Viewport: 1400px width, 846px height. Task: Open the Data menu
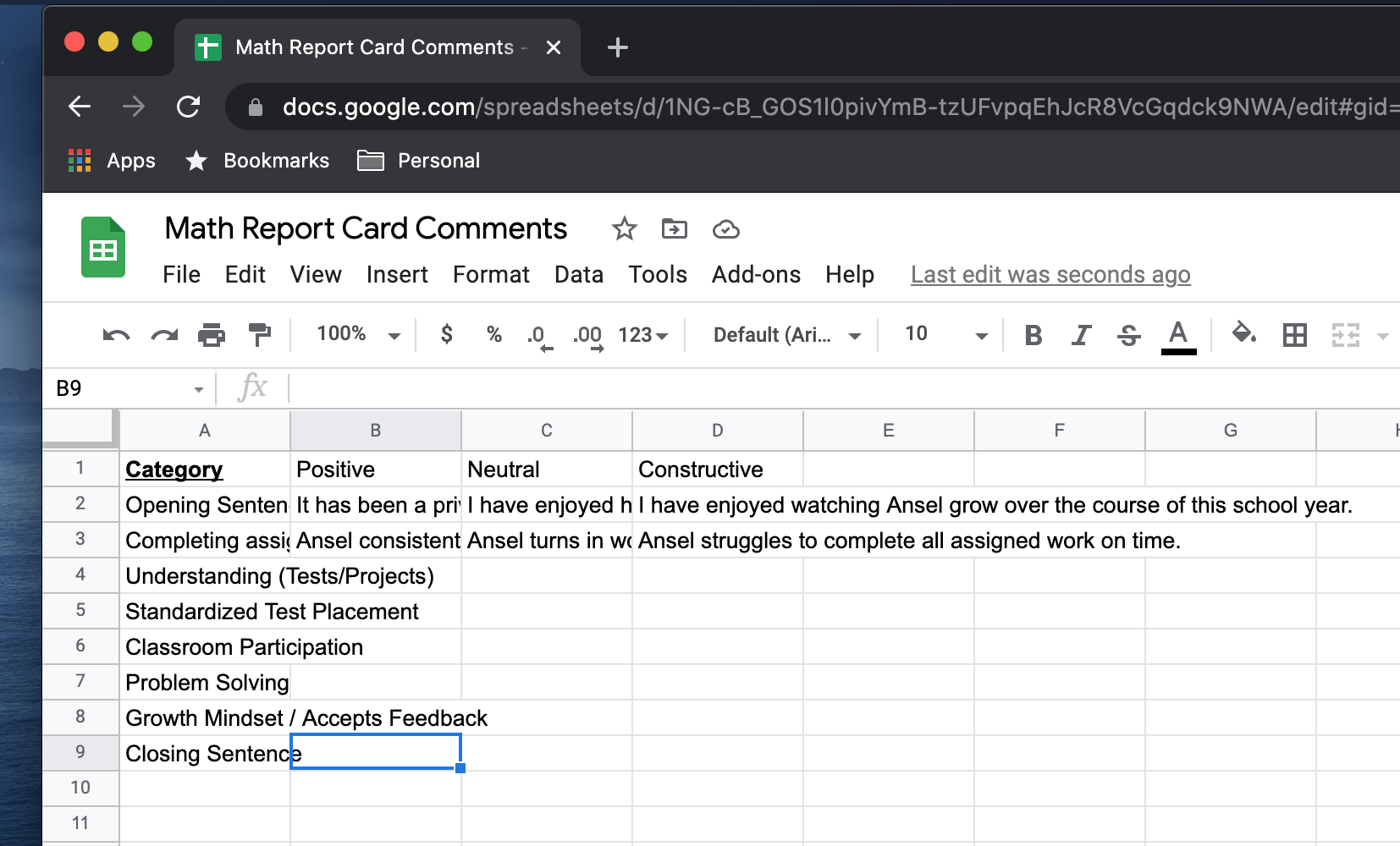[x=579, y=274]
